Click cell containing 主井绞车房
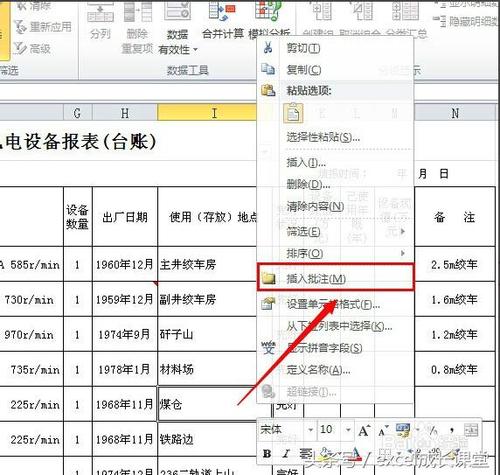Image resolution: width=500 pixels, height=475 pixels. click(207, 265)
